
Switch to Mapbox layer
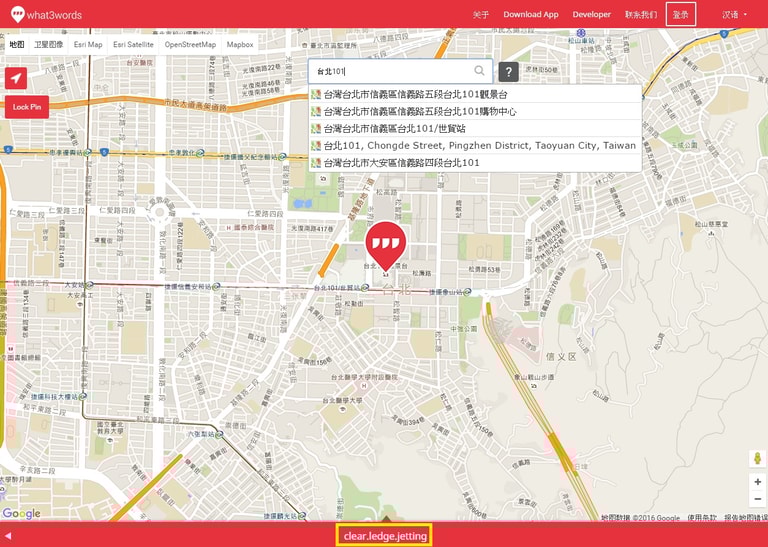pos(240,45)
